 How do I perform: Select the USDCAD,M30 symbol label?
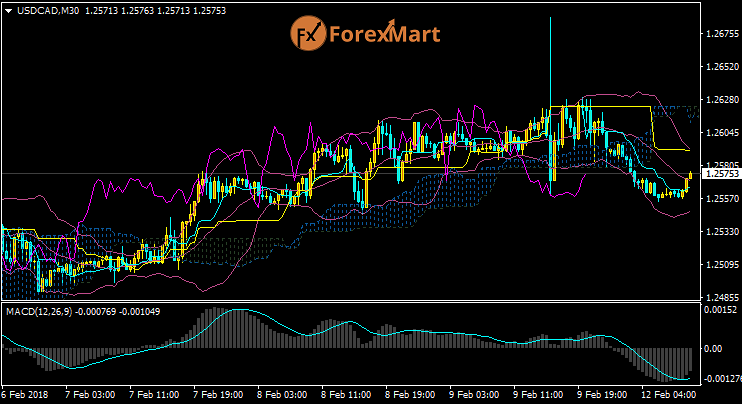[47, 10]
